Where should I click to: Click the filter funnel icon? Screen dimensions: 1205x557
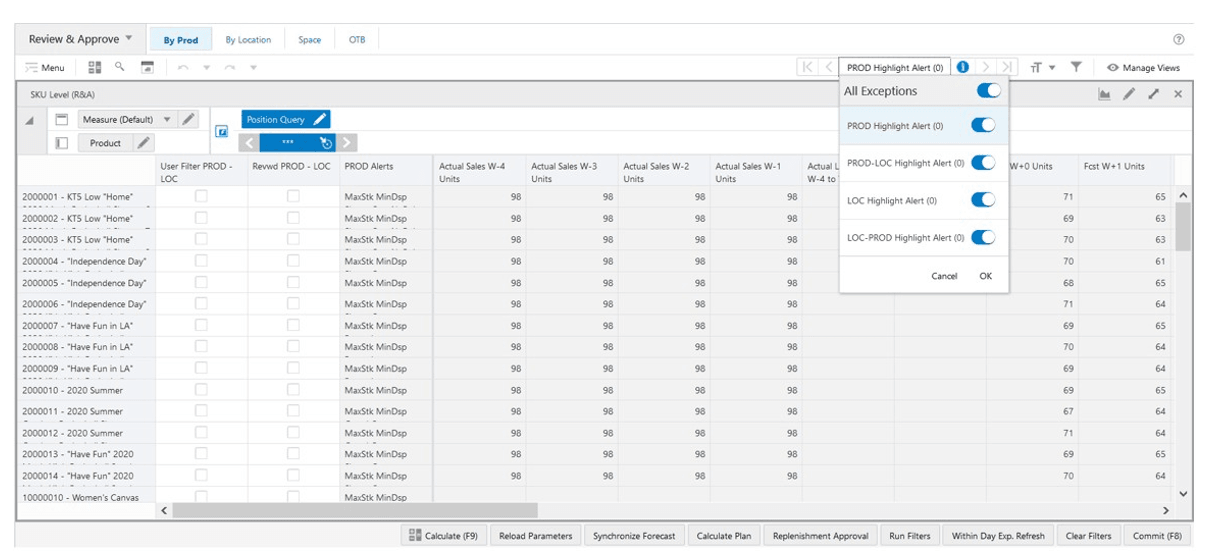pyautogui.click(x=1076, y=67)
